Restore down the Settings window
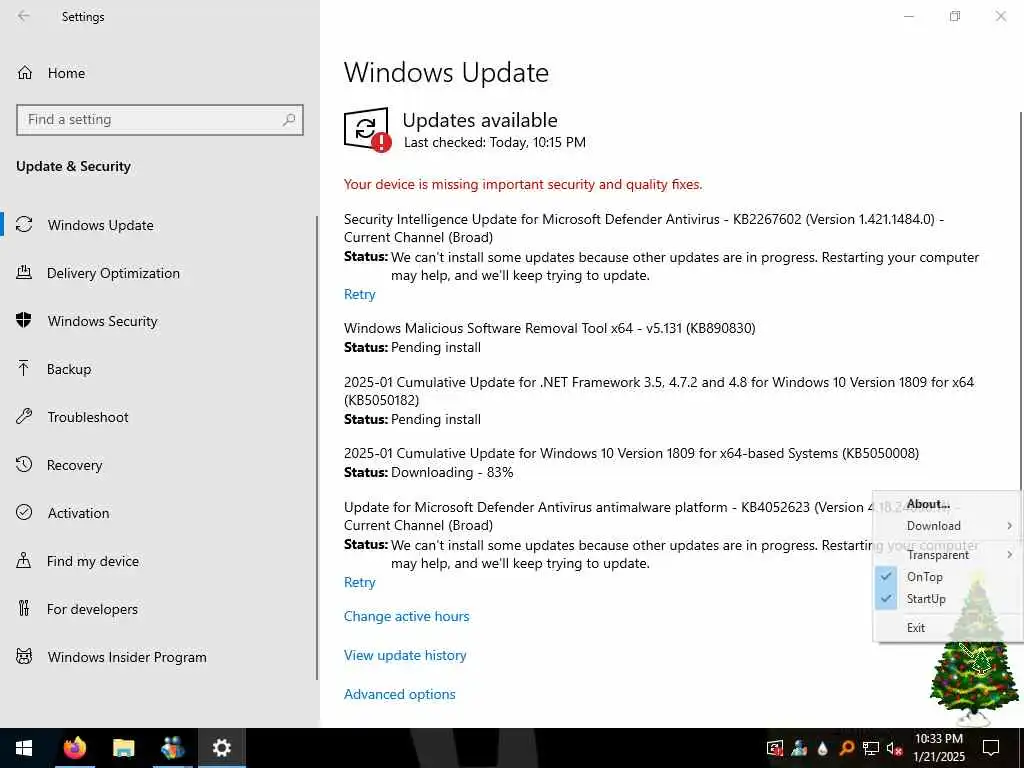Viewport: 1024px width, 768px height. tap(955, 16)
